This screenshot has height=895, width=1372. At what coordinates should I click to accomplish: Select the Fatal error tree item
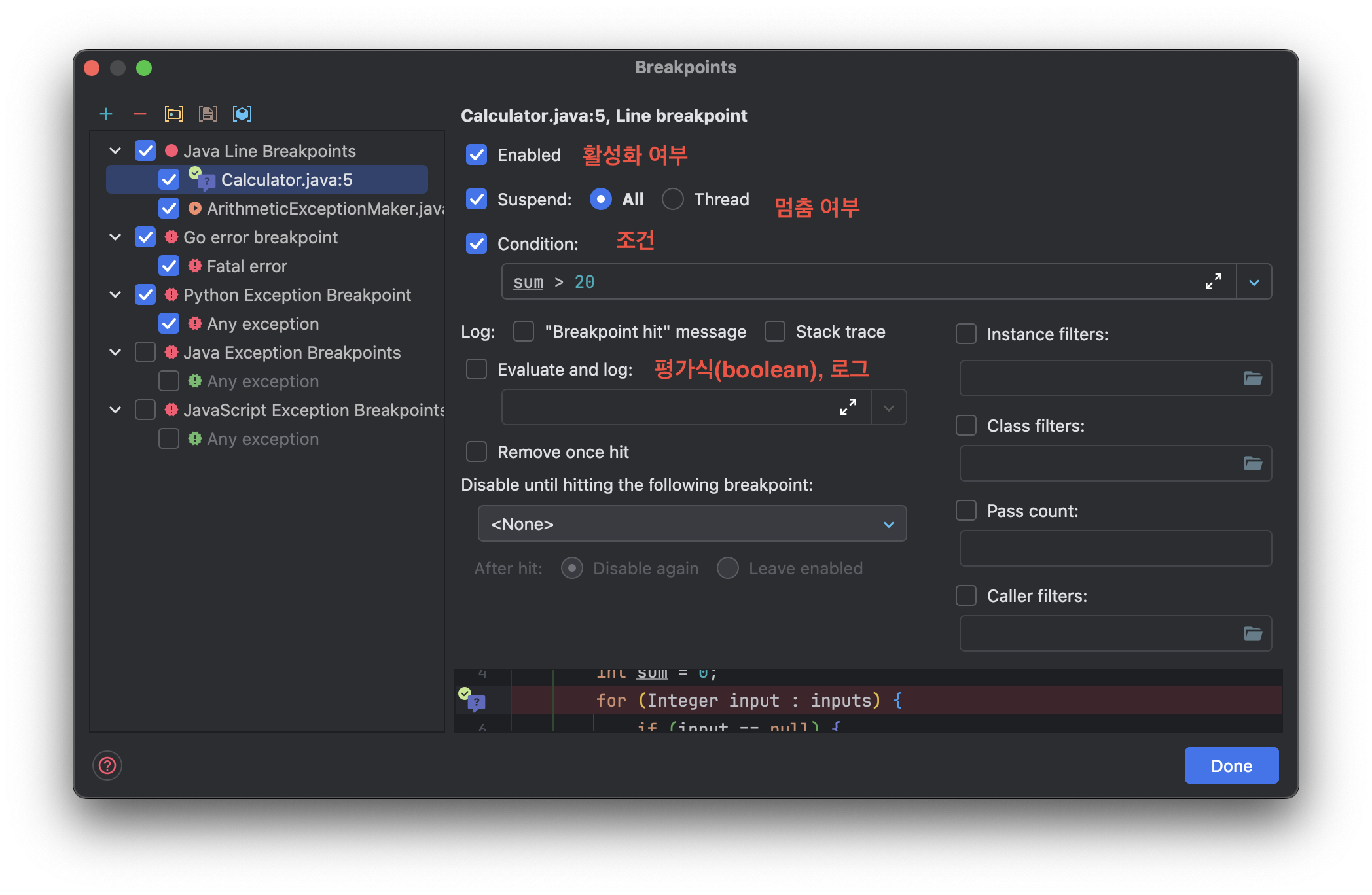[247, 266]
